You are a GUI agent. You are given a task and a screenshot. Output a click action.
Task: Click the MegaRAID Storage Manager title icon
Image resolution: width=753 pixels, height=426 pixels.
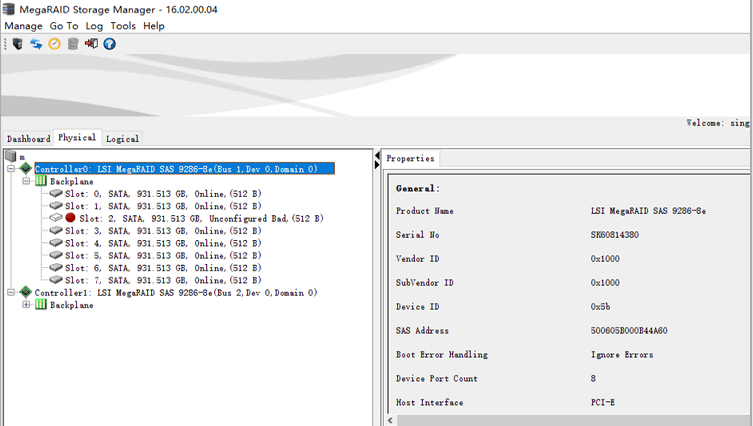(x=8, y=9)
